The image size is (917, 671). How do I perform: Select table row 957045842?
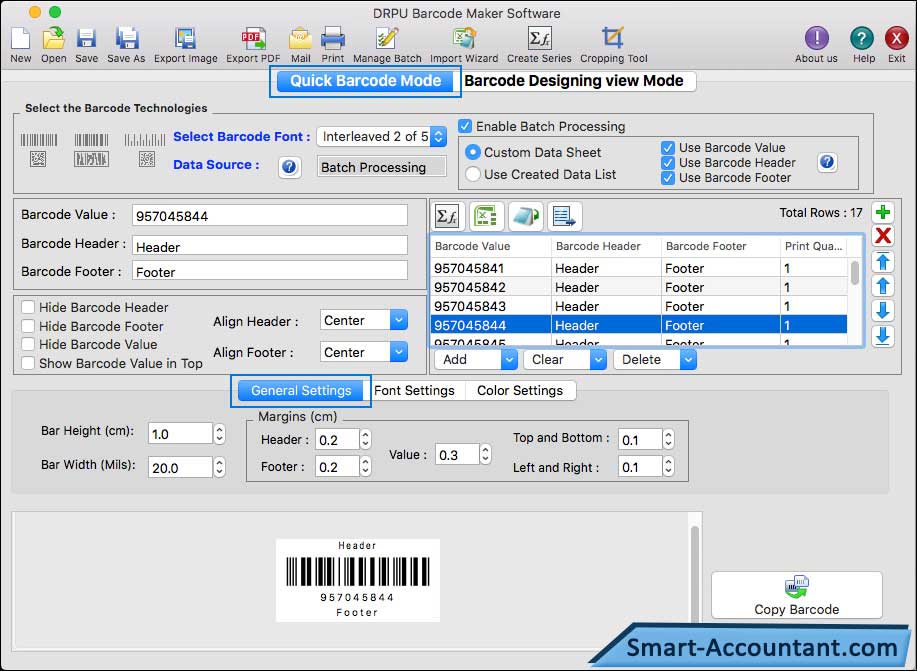[x=639, y=287]
